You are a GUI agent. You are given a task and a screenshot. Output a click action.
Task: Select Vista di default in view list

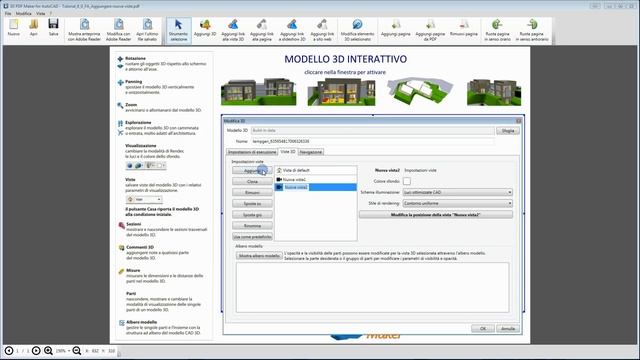point(316,170)
